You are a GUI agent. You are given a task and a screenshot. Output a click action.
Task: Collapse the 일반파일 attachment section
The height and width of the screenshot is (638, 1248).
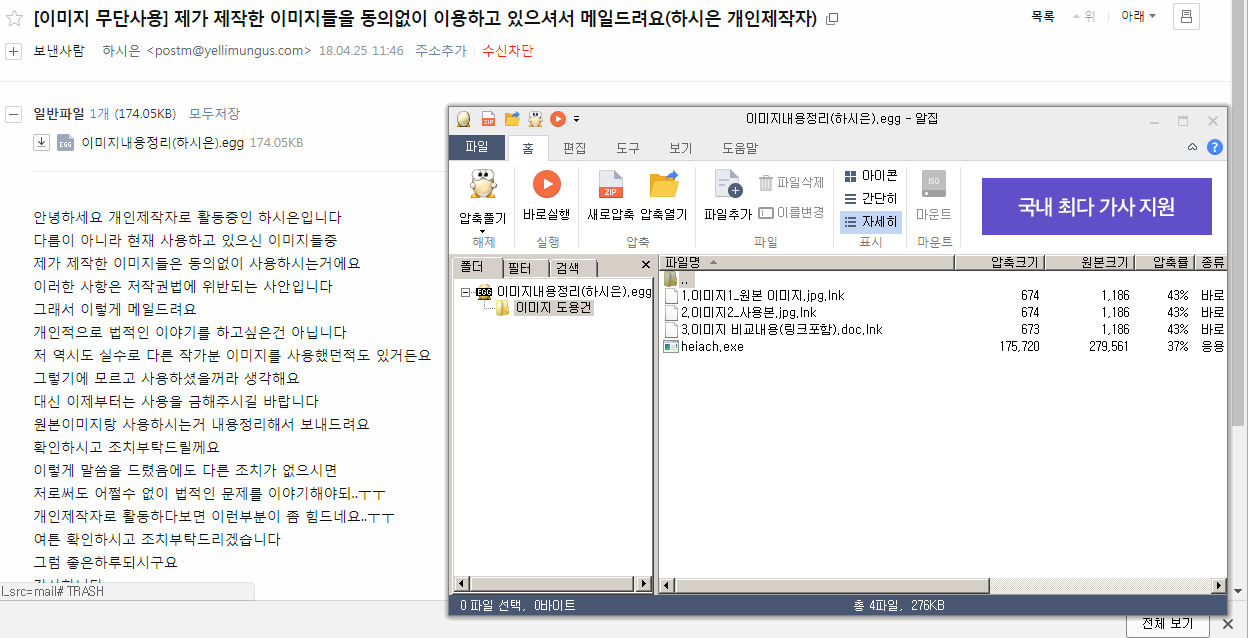(14, 114)
